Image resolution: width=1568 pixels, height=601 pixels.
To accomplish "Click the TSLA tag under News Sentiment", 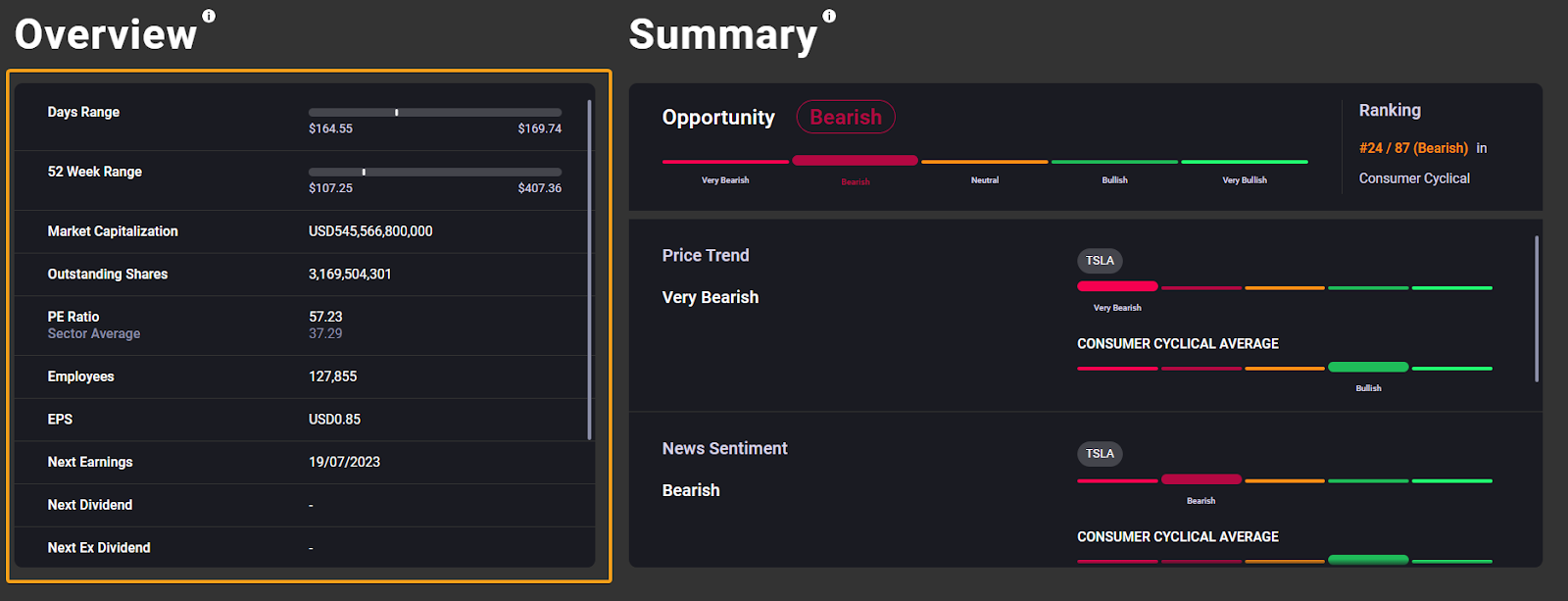I will click(1100, 454).
